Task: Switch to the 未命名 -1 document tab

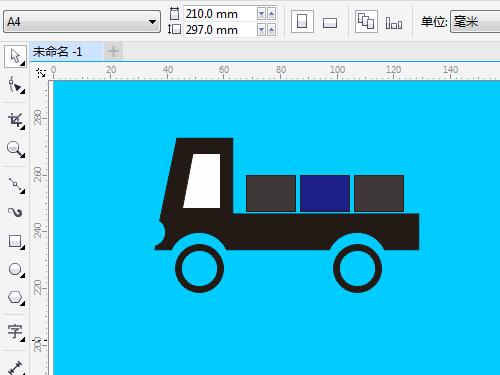Action: point(67,52)
